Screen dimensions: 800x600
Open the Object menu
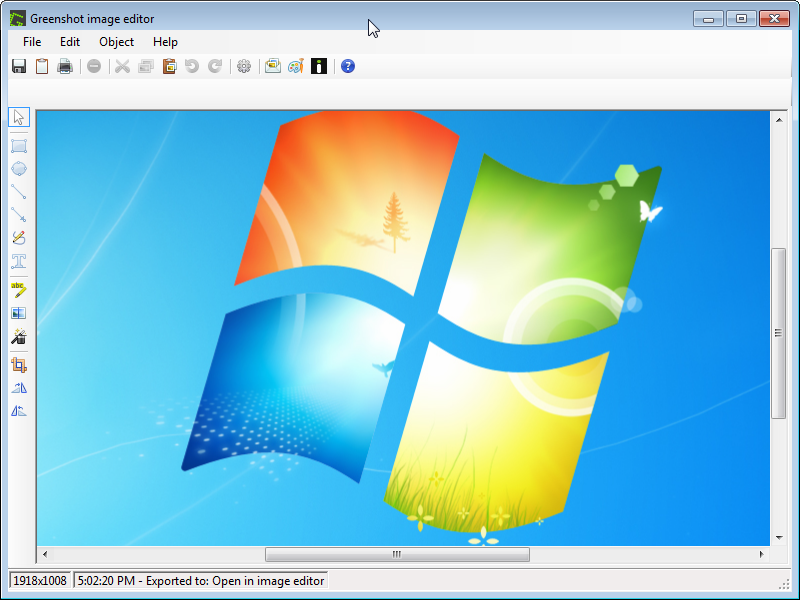tap(116, 42)
